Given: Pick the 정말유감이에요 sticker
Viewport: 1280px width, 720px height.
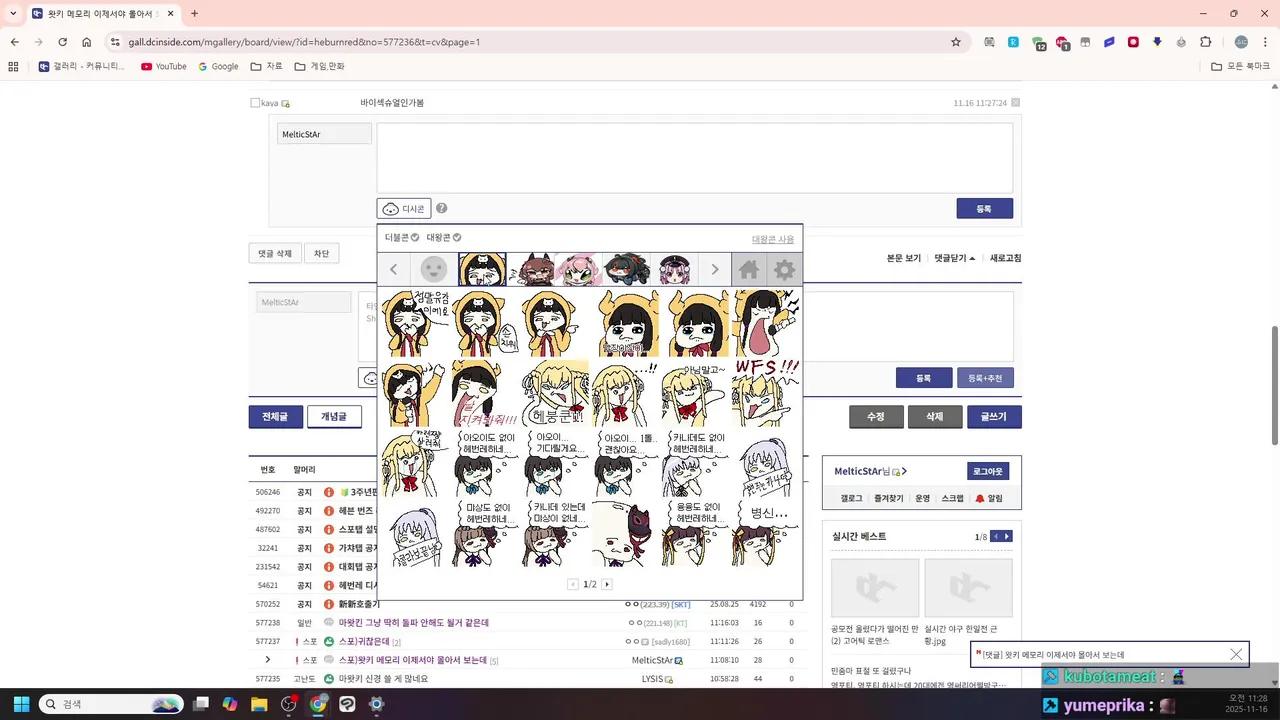Looking at the screenshot, I should pos(415,323).
